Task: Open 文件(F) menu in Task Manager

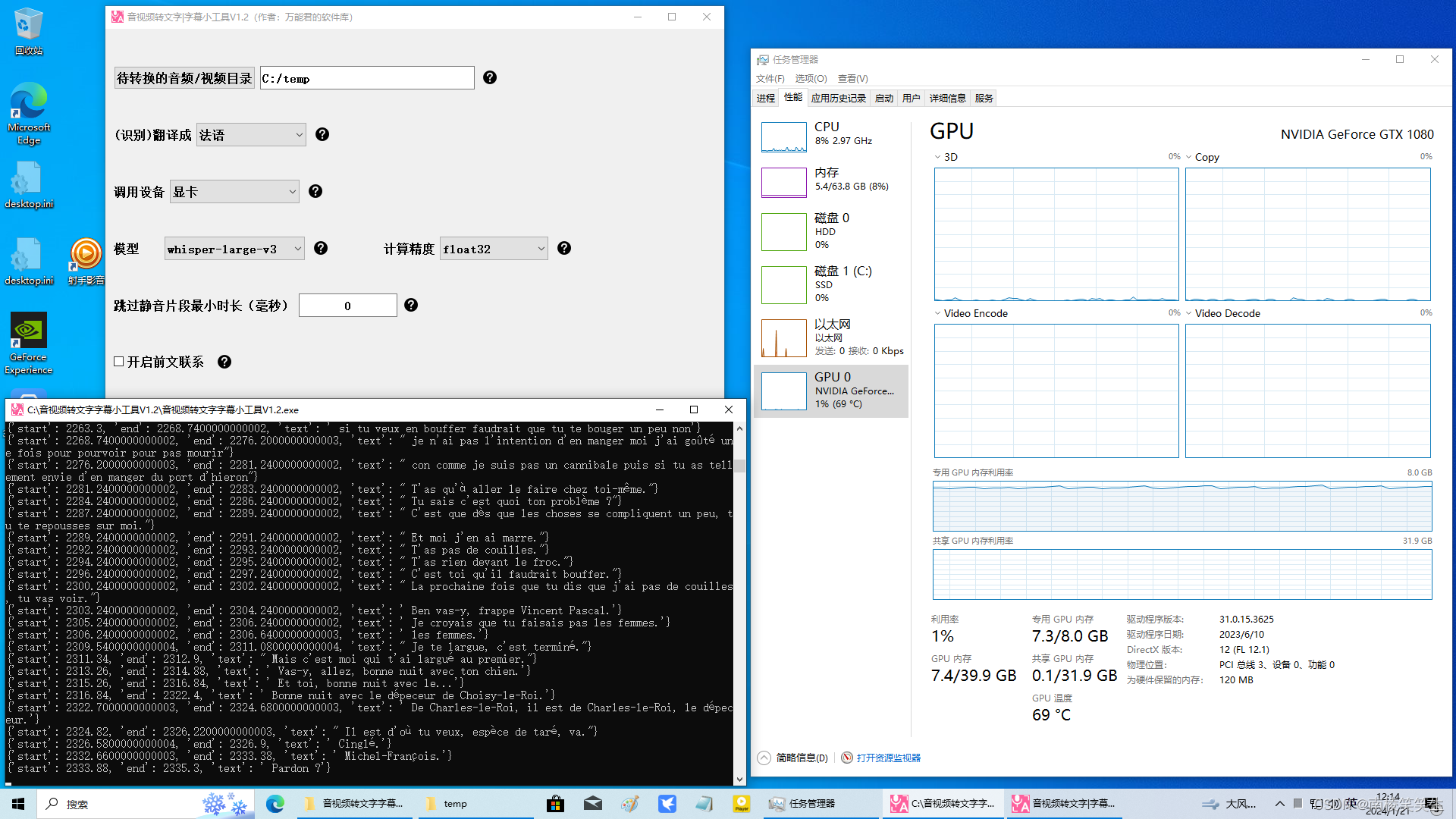Action: (770, 78)
